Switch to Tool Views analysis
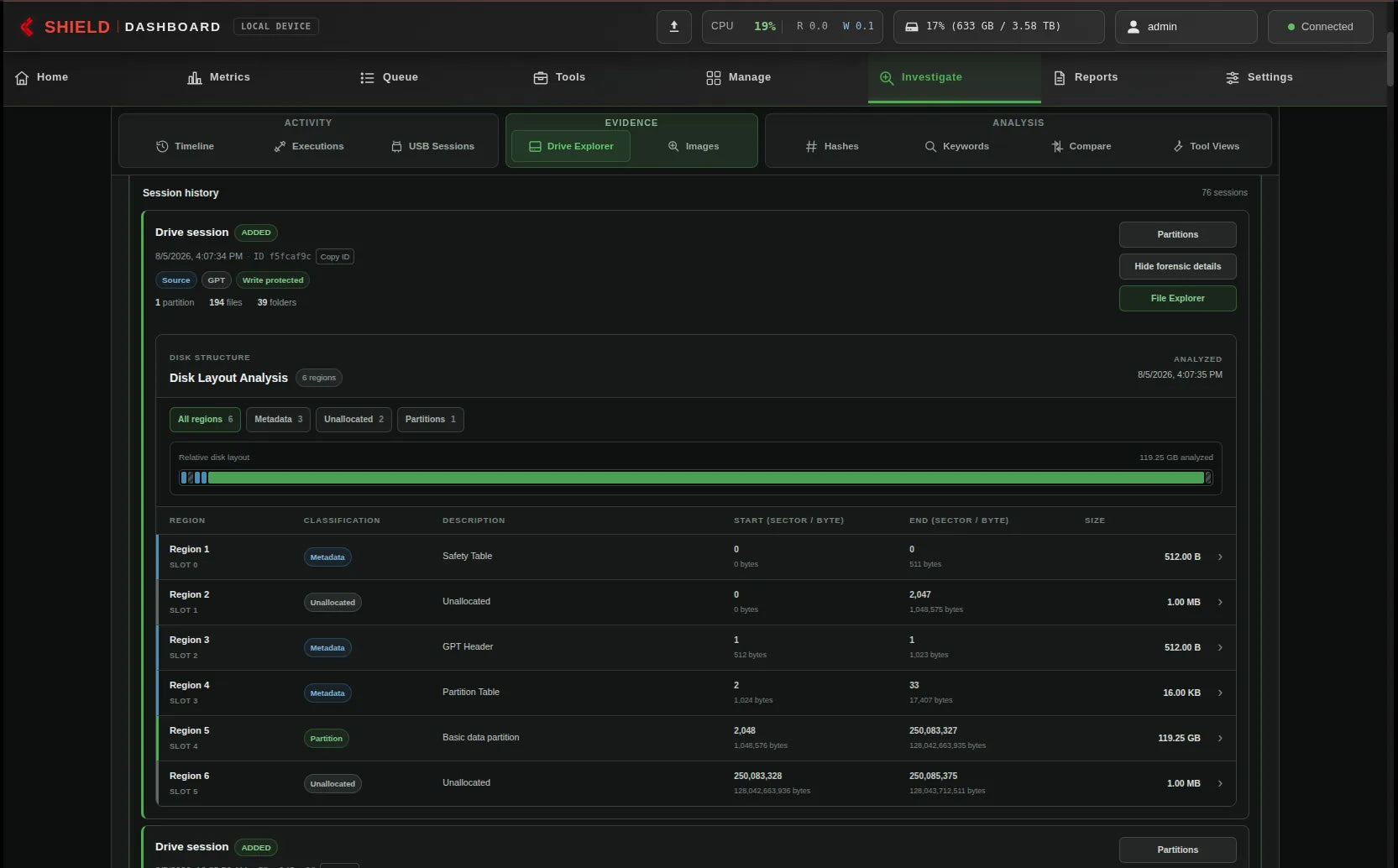1398x868 pixels. pos(1206,146)
